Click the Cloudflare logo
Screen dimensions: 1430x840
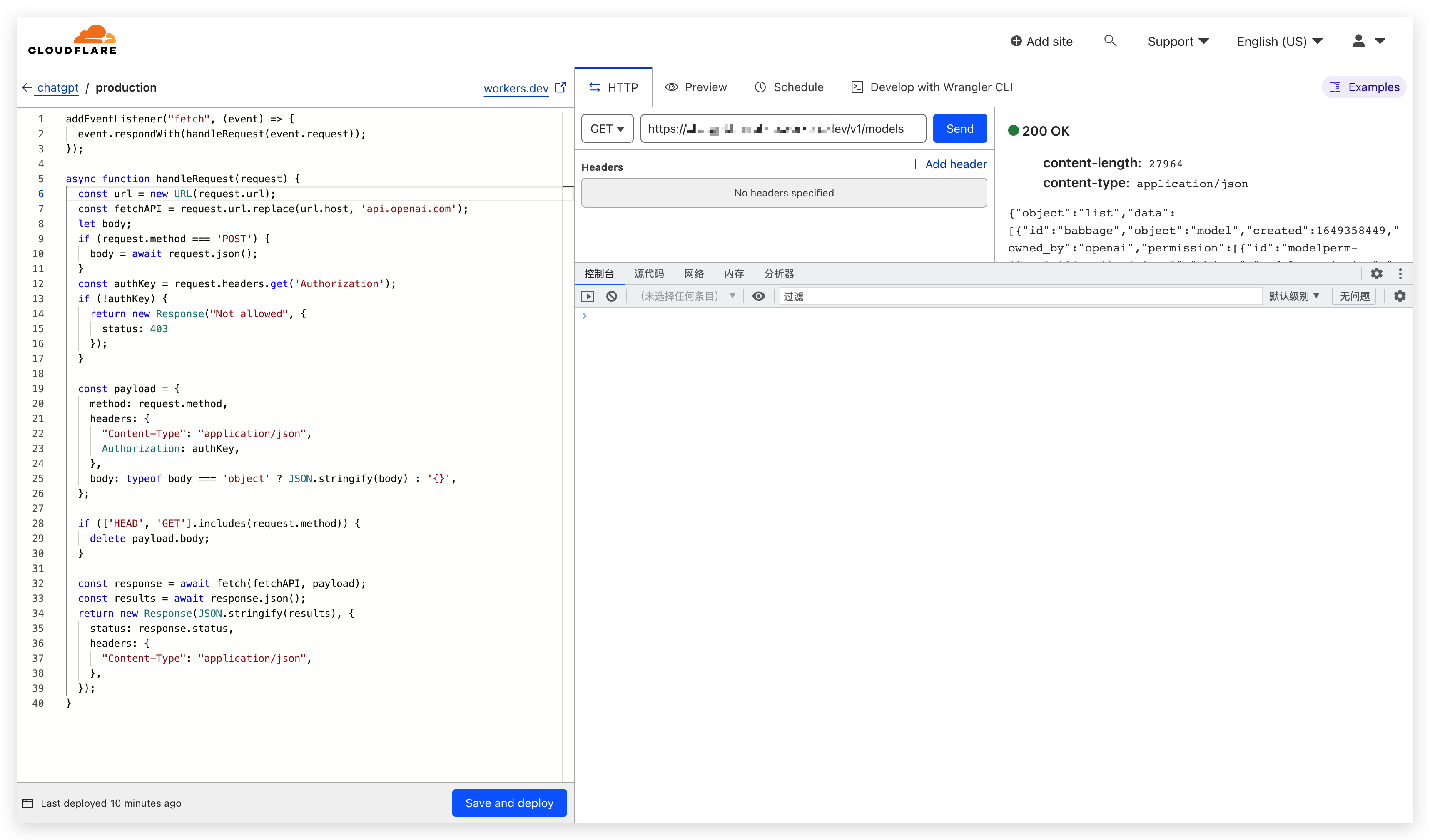(x=72, y=40)
